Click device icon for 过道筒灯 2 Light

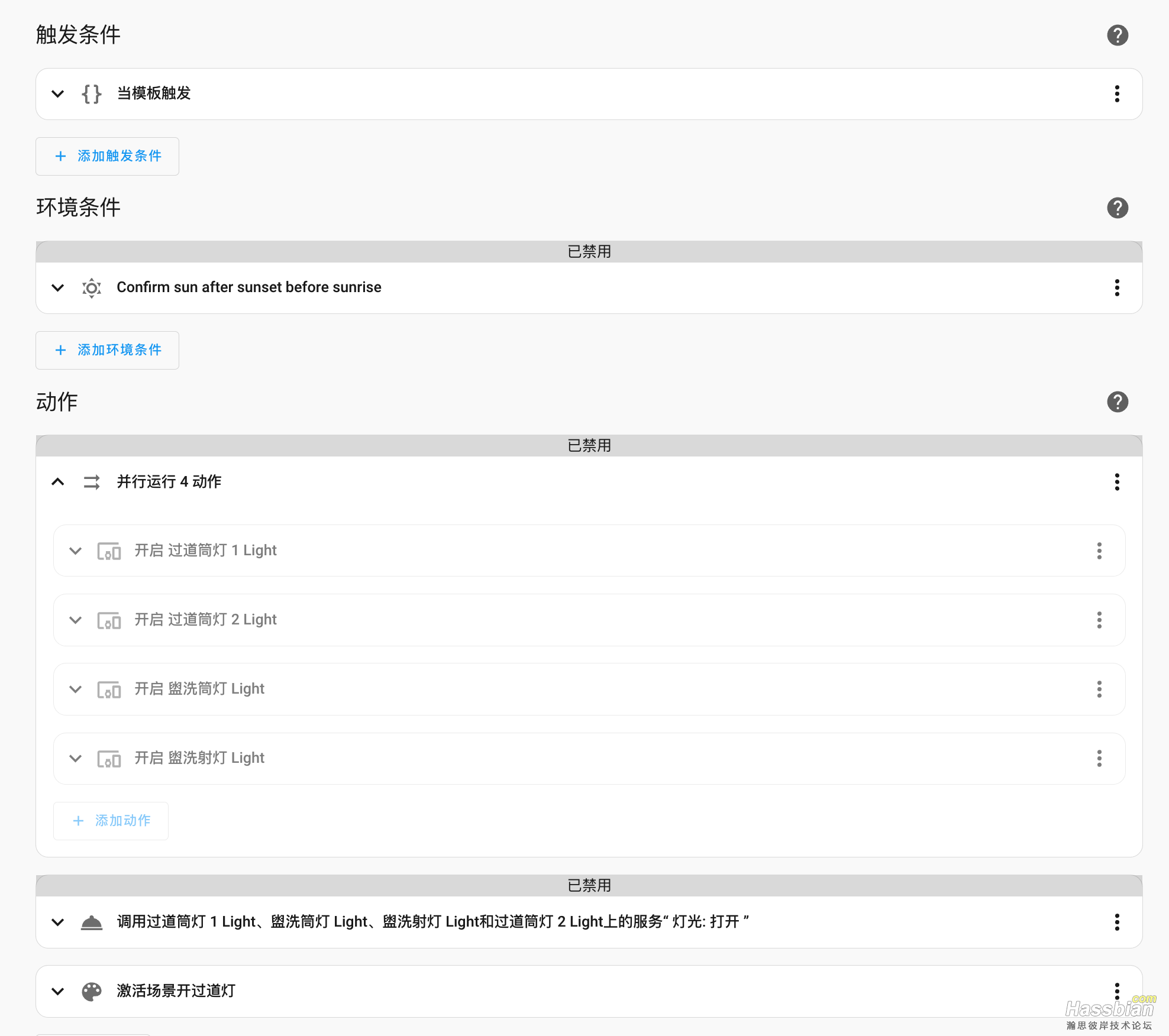(x=109, y=620)
